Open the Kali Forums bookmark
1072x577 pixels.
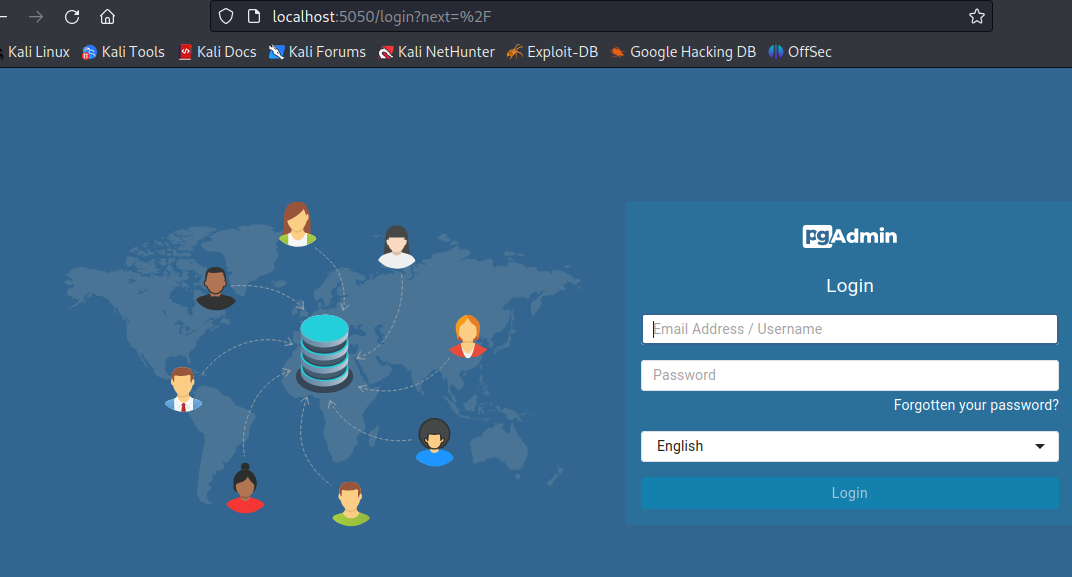coord(317,52)
